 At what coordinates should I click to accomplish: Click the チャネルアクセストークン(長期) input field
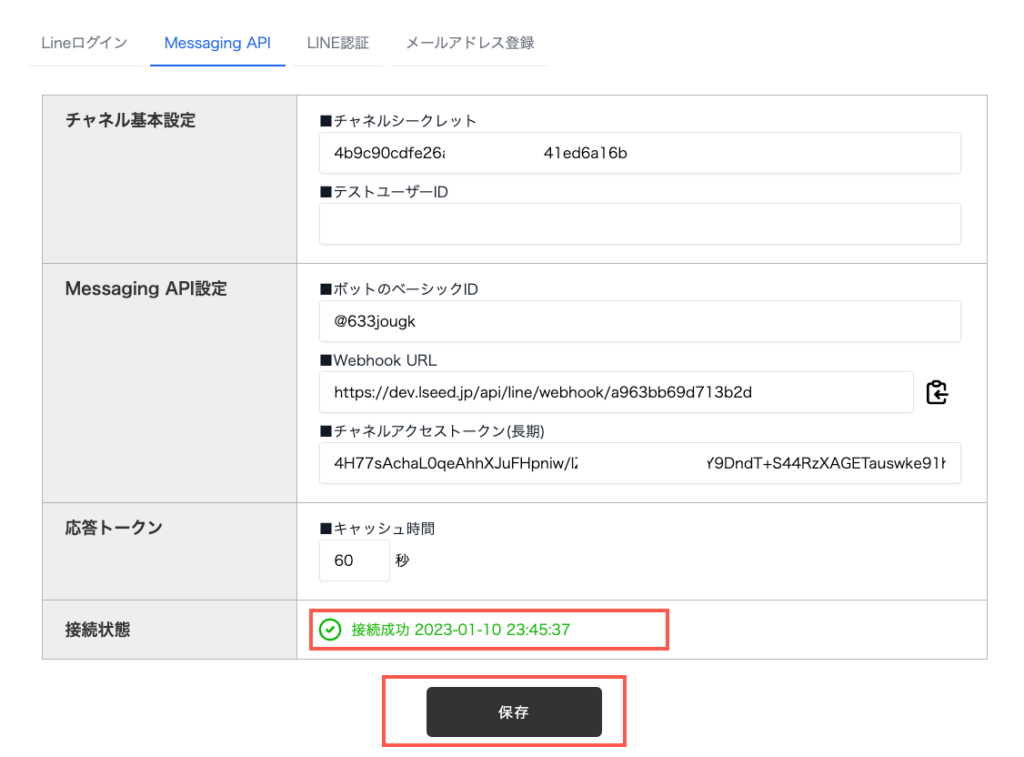pos(640,463)
